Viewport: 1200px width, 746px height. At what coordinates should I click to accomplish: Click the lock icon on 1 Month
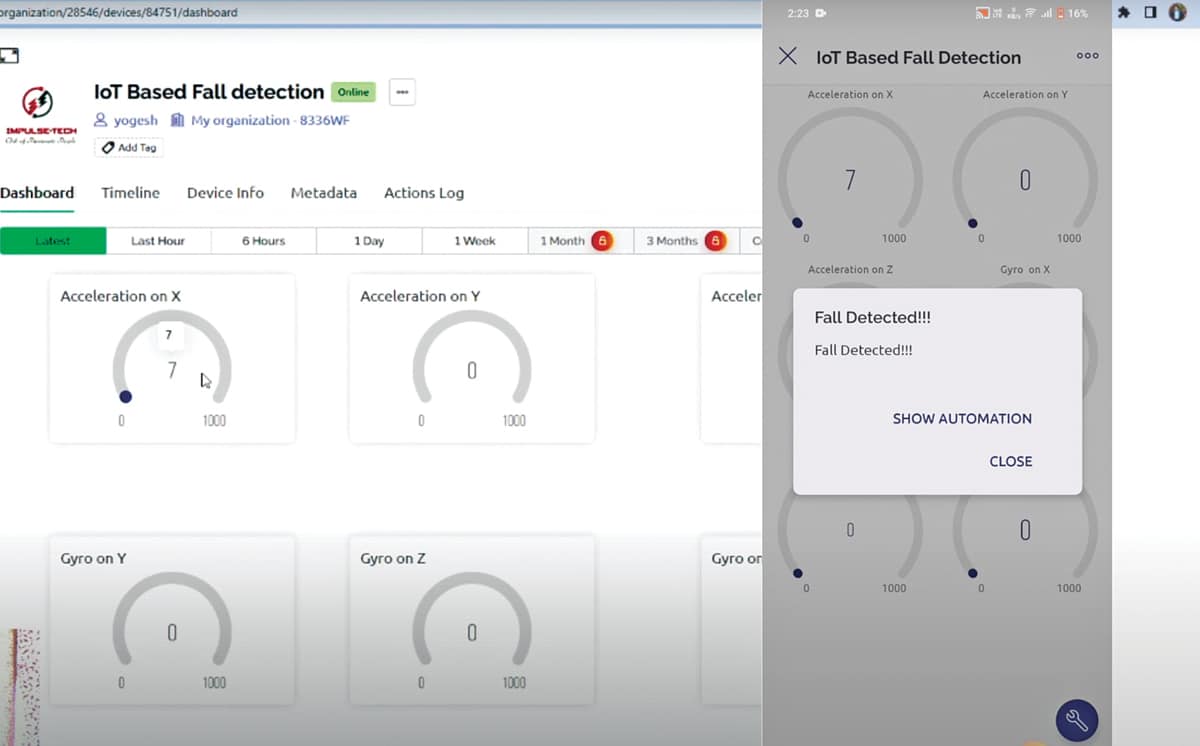pyautogui.click(x=601, y=241)
